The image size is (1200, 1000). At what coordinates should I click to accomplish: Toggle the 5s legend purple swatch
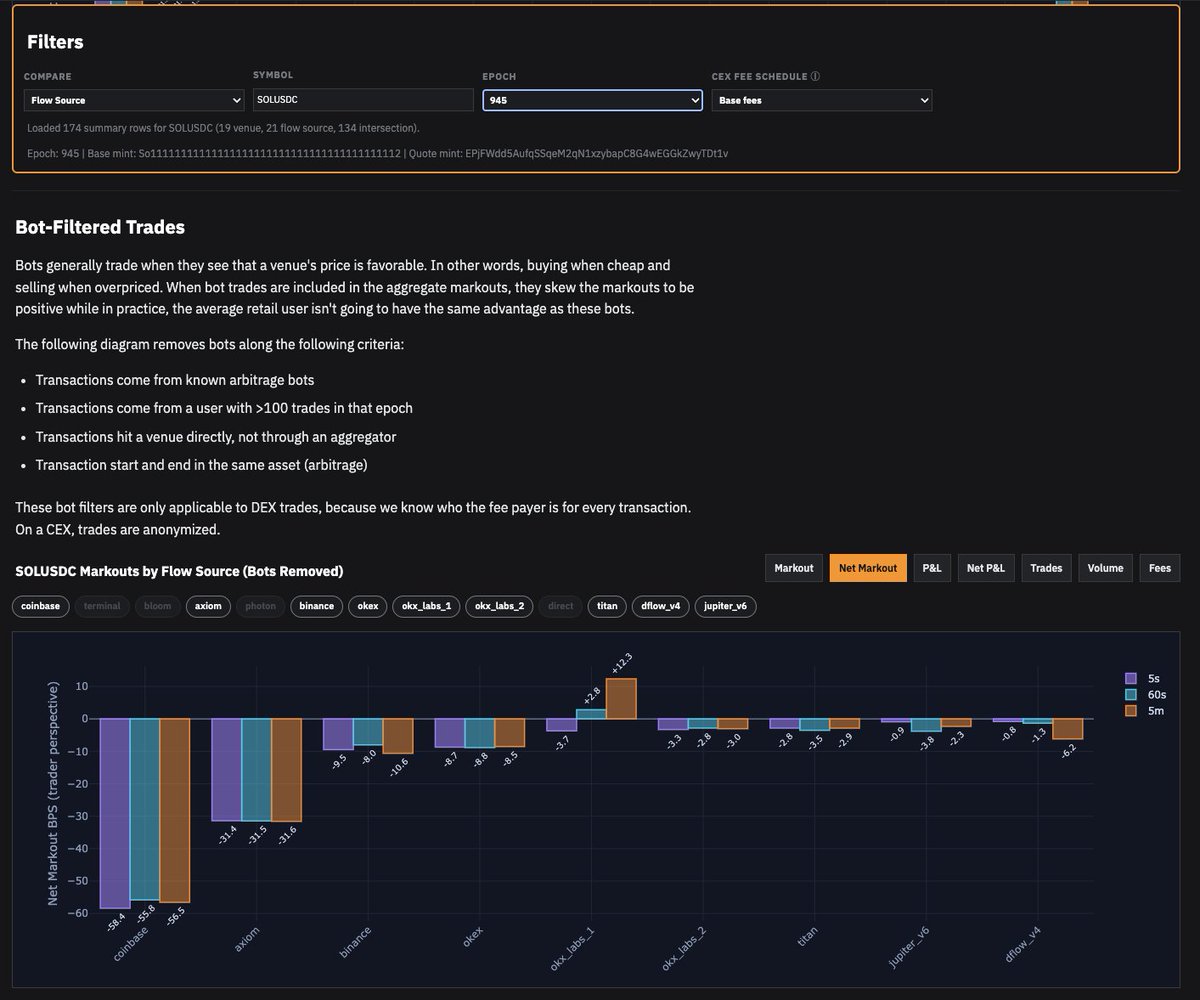coord(1131,678)
